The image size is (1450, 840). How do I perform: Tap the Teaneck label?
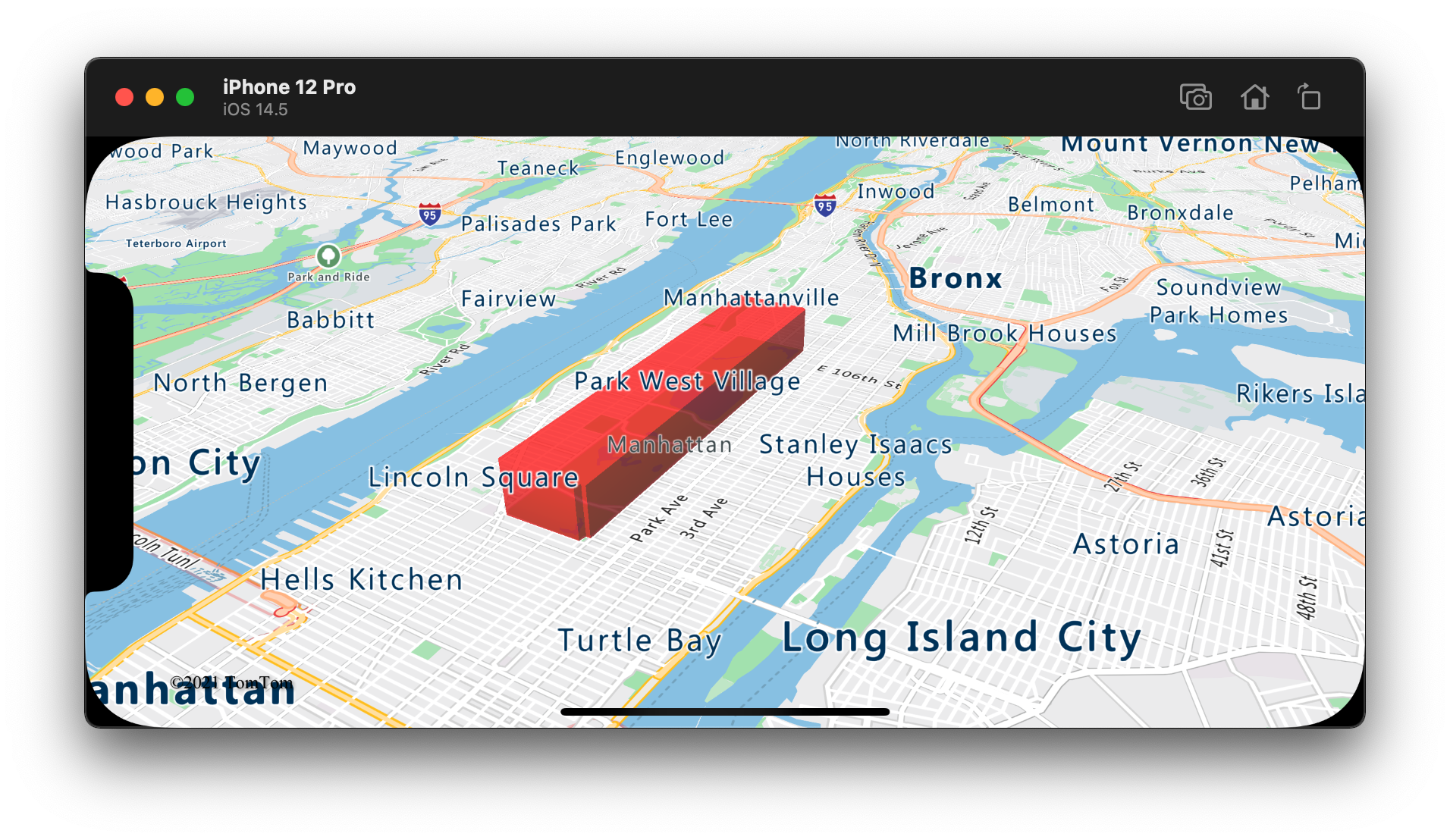pos(538,168)
